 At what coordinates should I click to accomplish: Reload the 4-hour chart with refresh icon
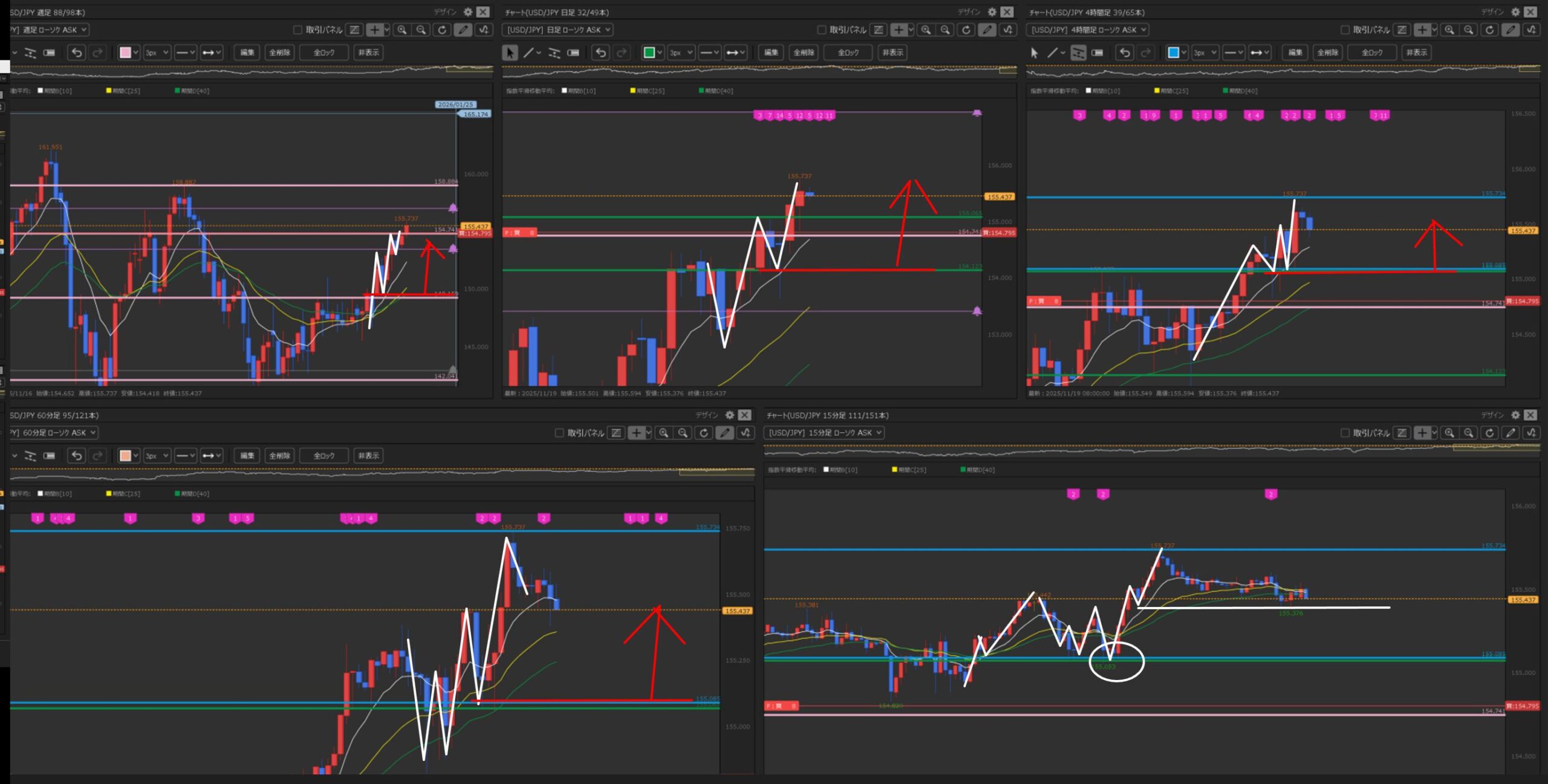click(1490, 30)
